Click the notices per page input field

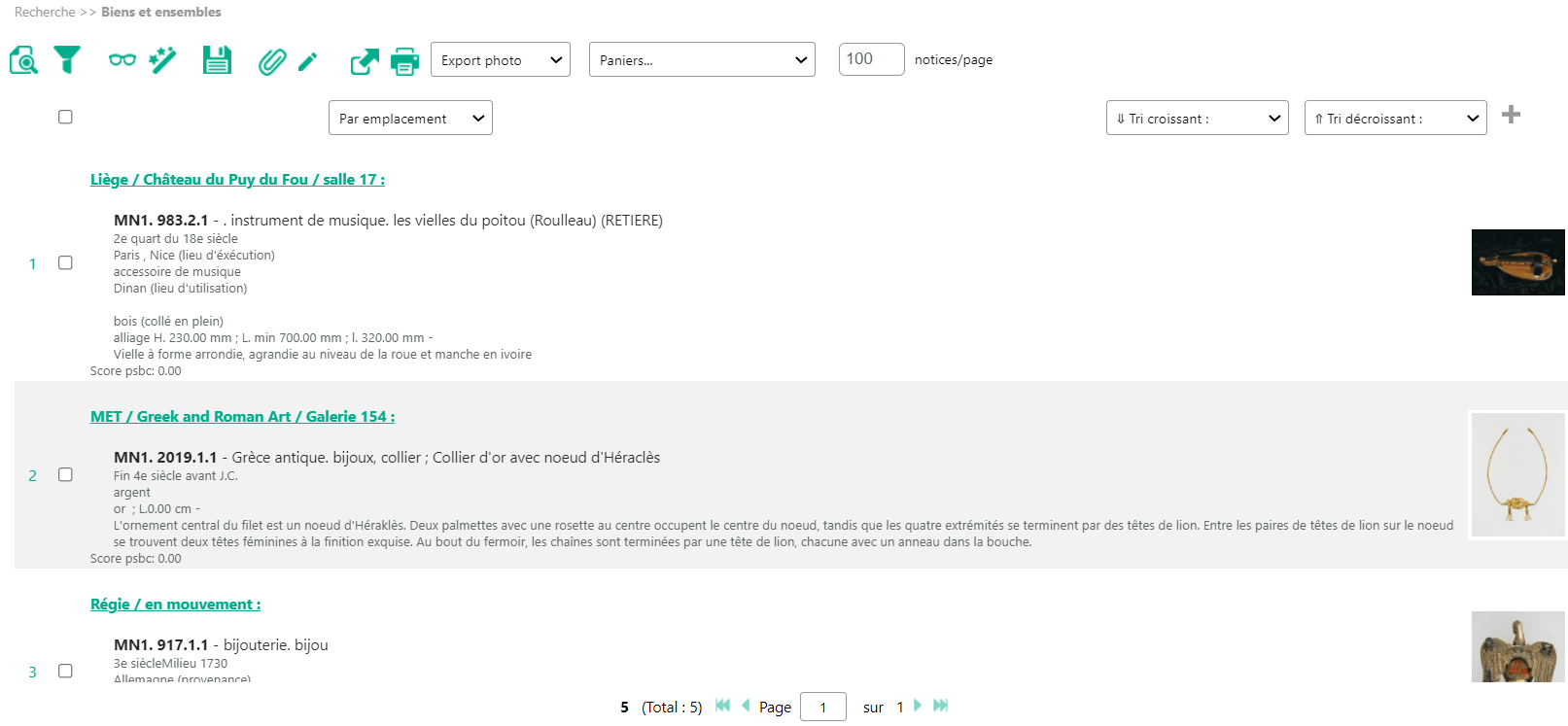(871, 59)
